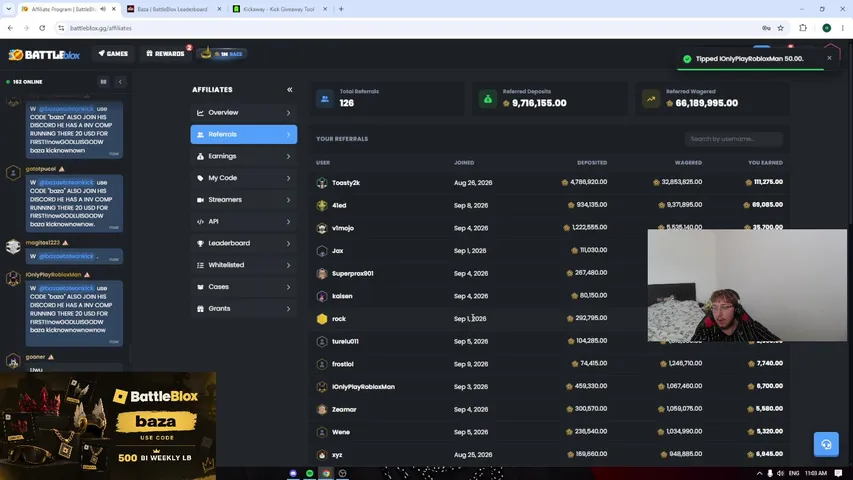
Task: Open browser extensions puzzle icon
Action: (x=803, y=28)
